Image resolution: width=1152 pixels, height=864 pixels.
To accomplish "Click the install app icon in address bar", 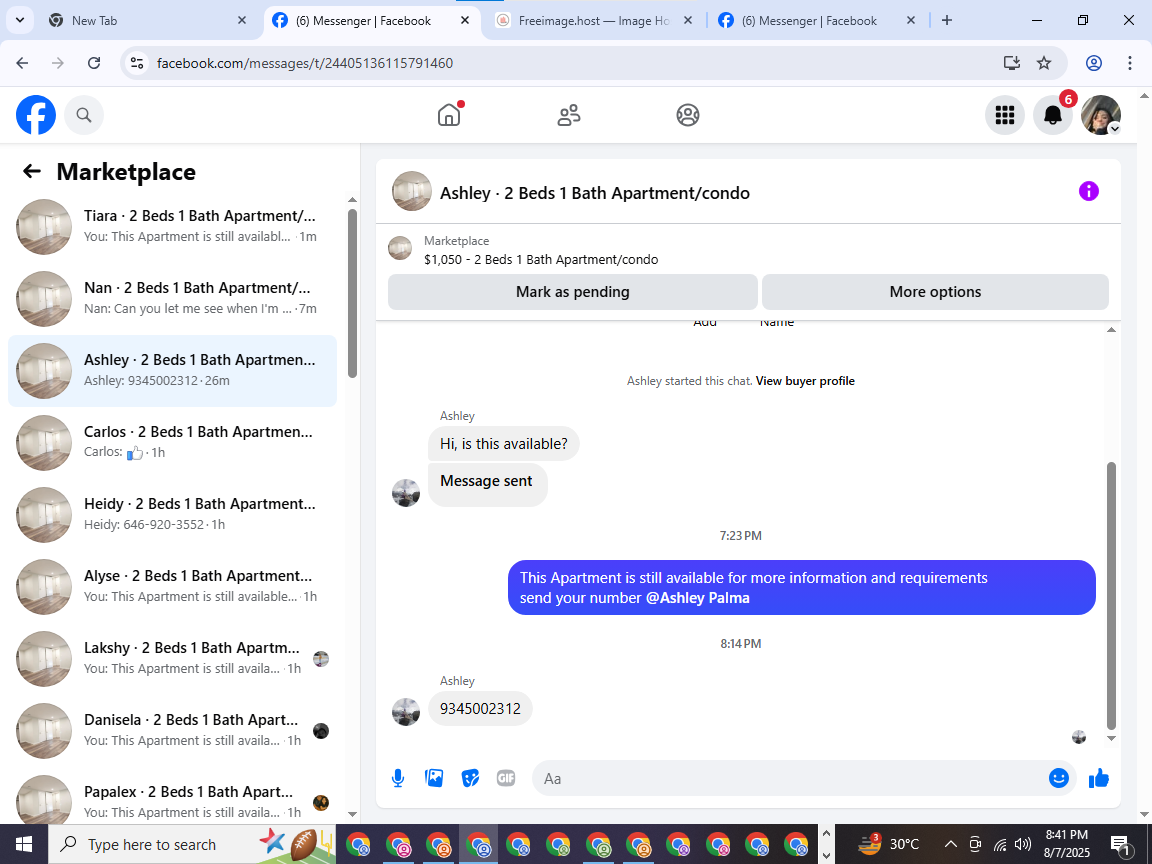I will (1012, 63).
